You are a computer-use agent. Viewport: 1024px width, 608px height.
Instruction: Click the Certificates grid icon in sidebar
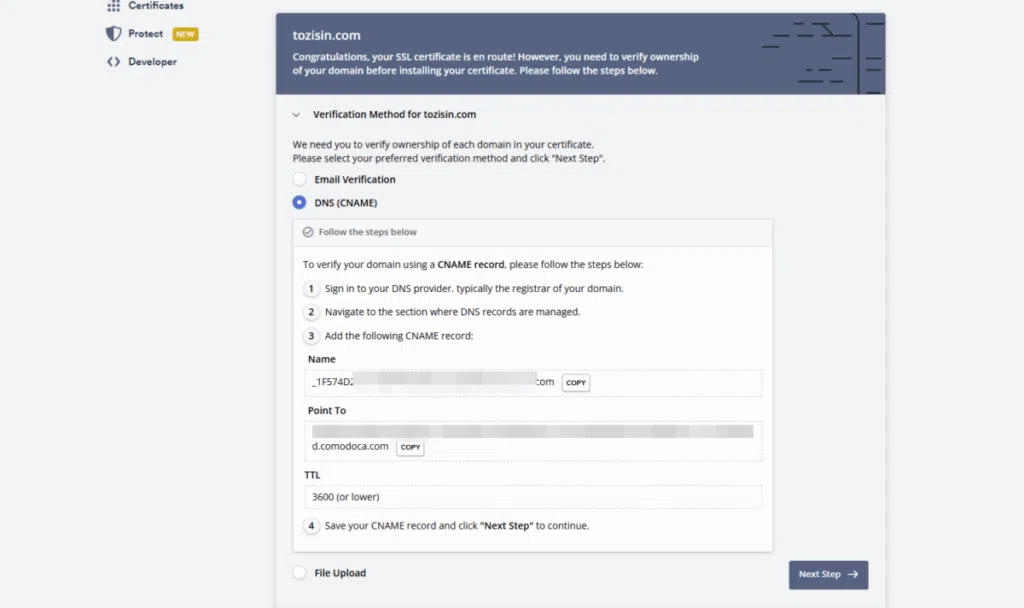click(x=113, y=6)
